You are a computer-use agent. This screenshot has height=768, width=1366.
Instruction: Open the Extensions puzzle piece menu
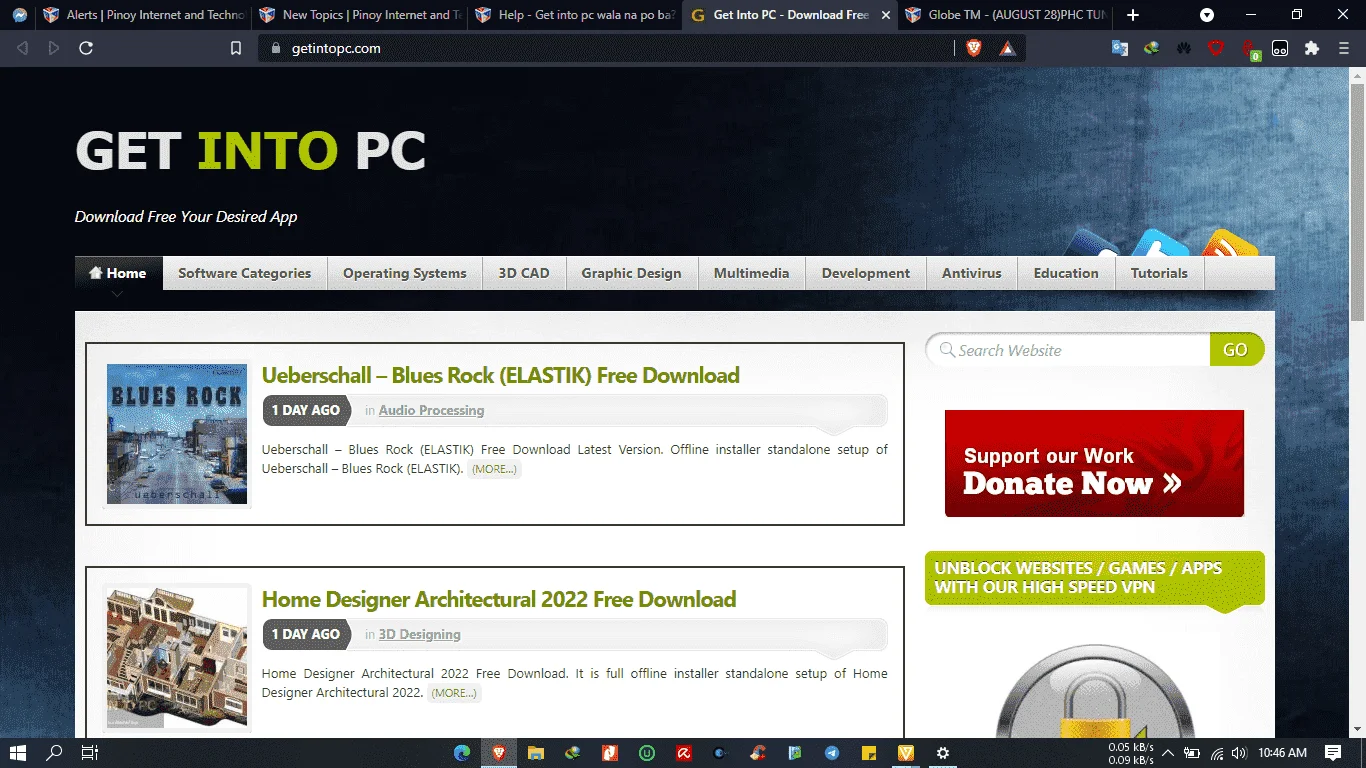(x=1312, y=48)
